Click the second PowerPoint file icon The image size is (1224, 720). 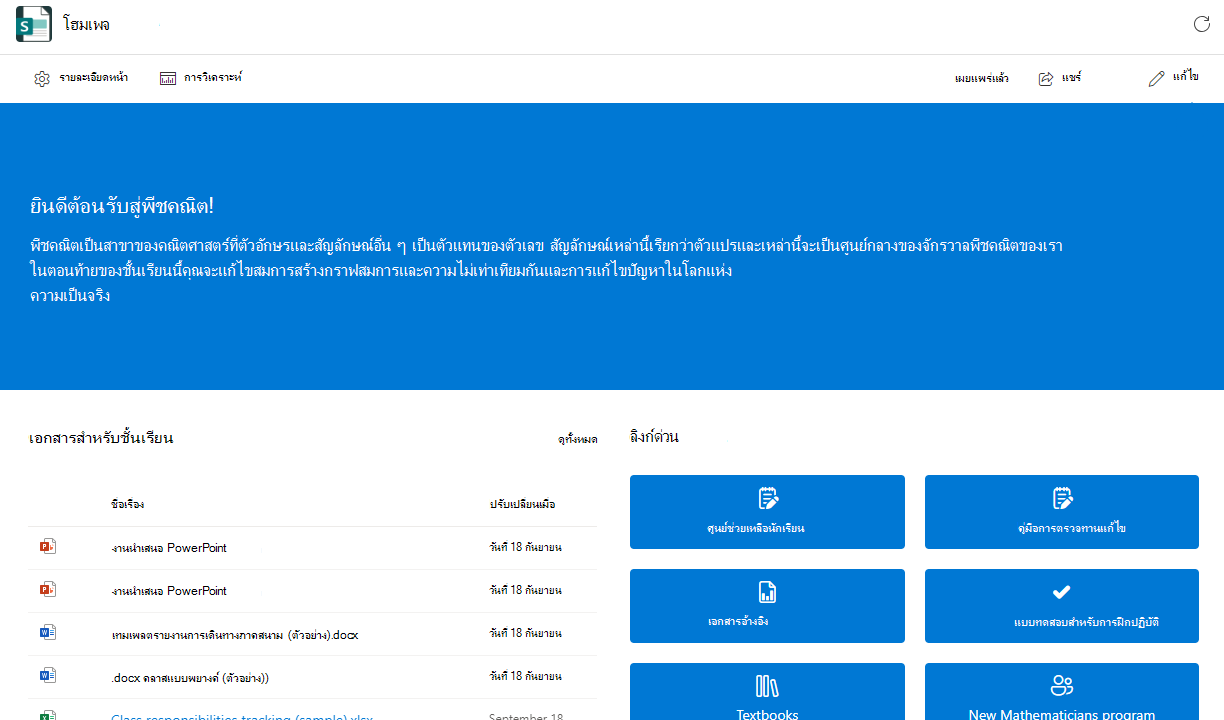pos(47,590)
